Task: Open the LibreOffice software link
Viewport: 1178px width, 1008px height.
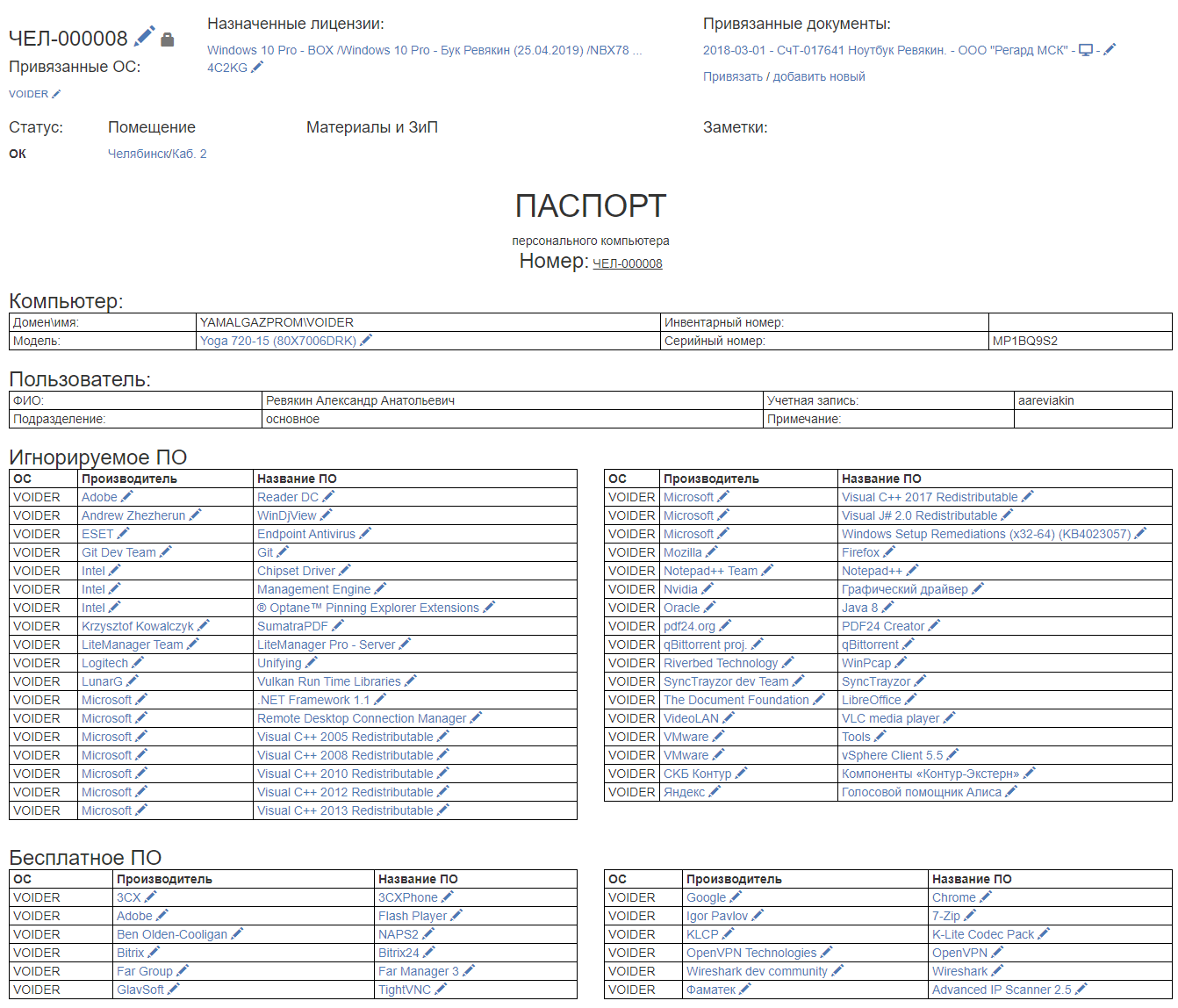Action: [872, 700]
